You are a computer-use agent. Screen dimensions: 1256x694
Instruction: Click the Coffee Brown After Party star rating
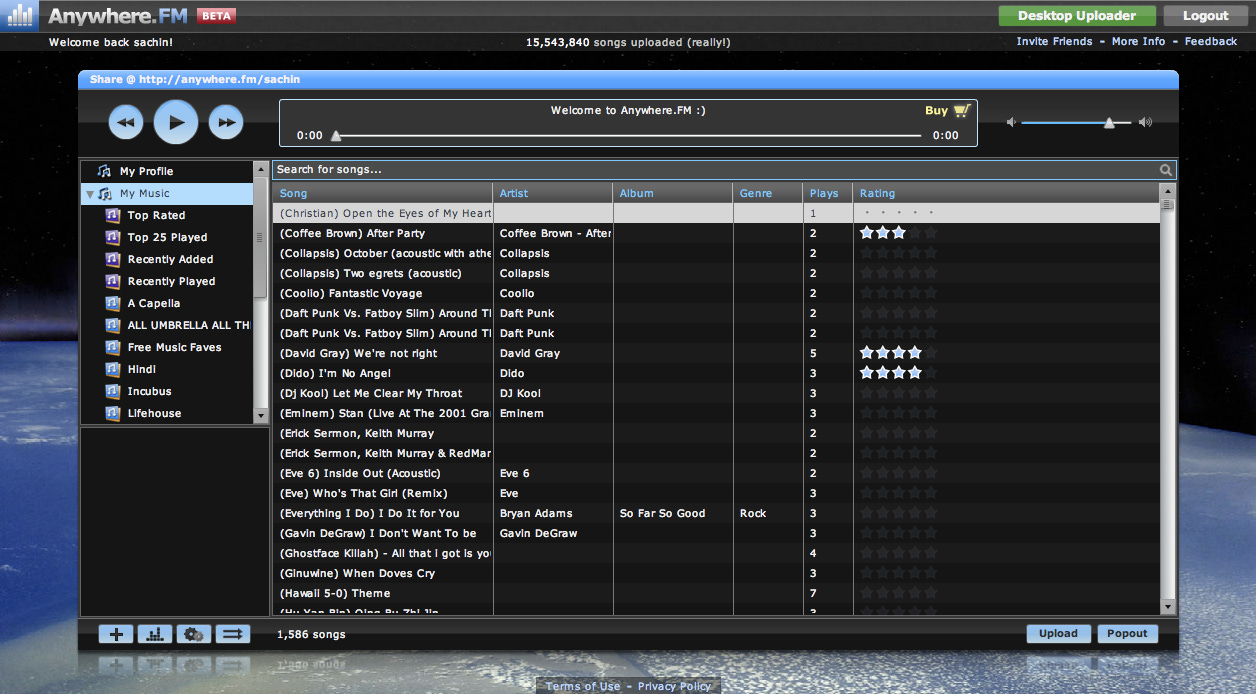pyautogui.click(x=898, y=233)
